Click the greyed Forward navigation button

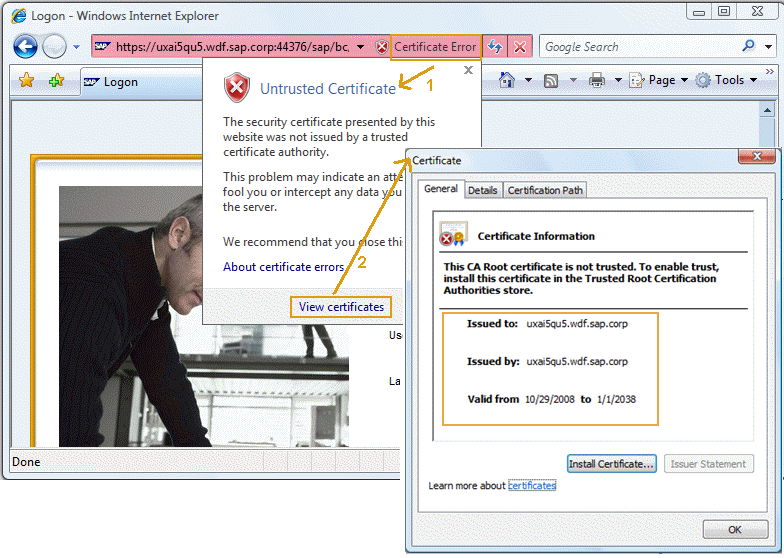pyautogui.click(x=54, y=46)
